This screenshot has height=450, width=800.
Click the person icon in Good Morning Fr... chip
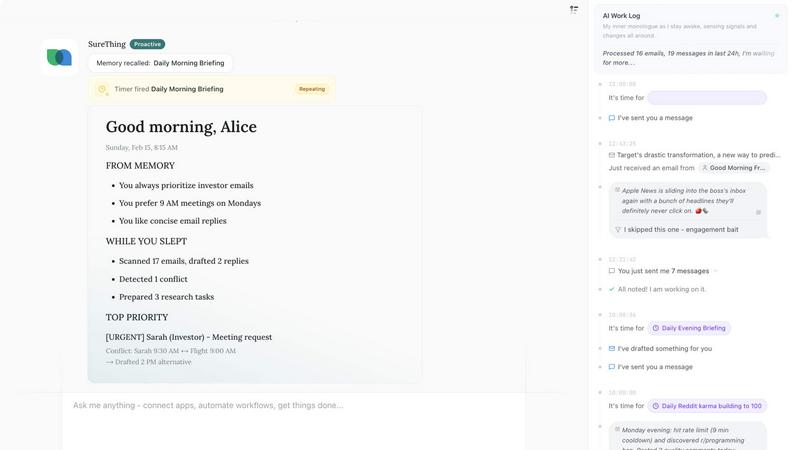click(x=705, y=168)
